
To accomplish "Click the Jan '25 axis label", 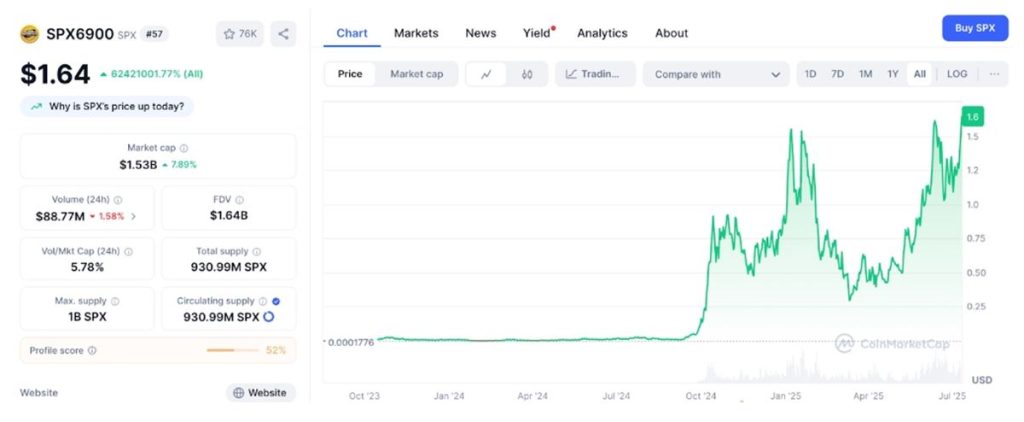I will click(785, 396).
